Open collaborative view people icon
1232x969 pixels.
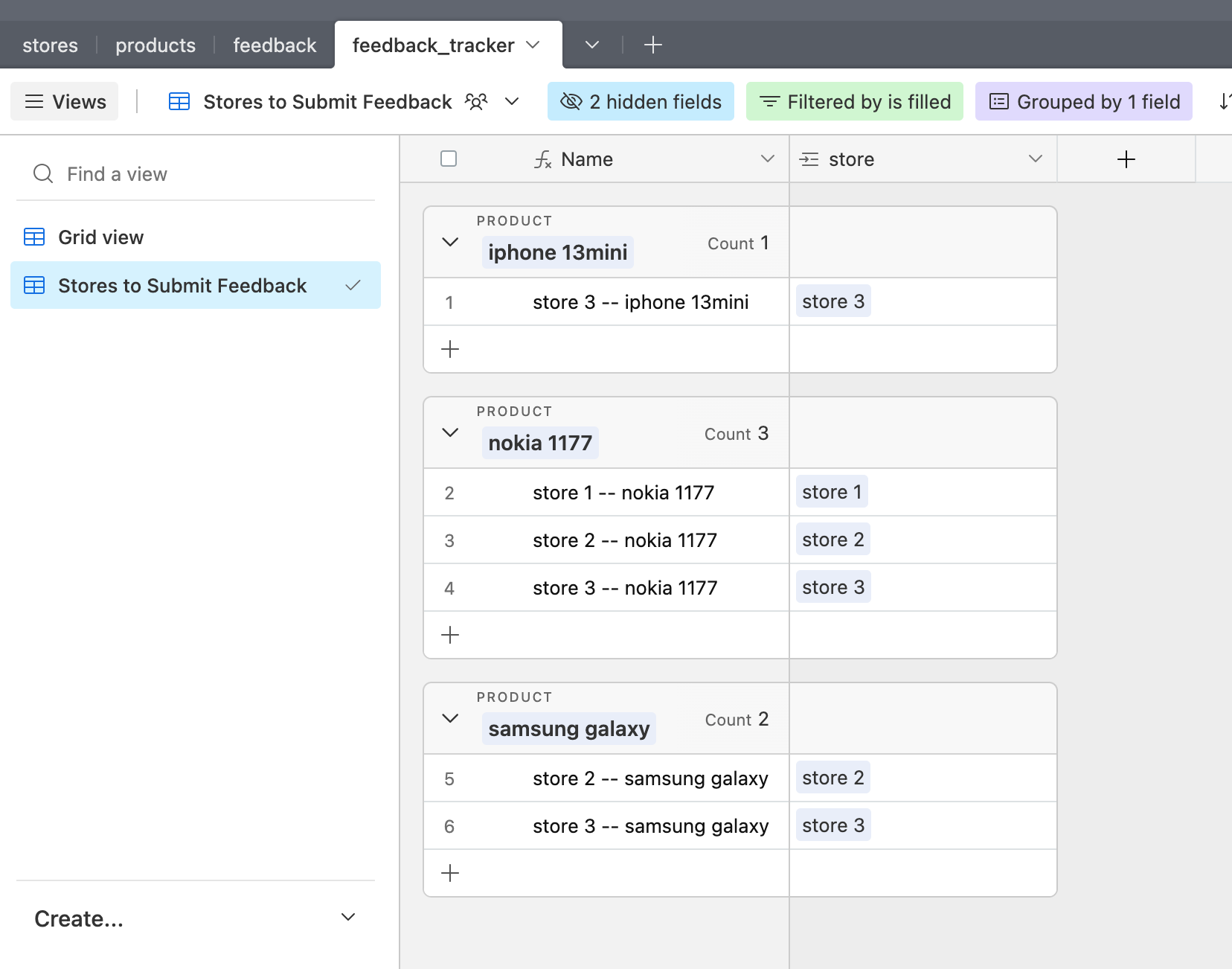pyautogui.click(x=476, y=101)
